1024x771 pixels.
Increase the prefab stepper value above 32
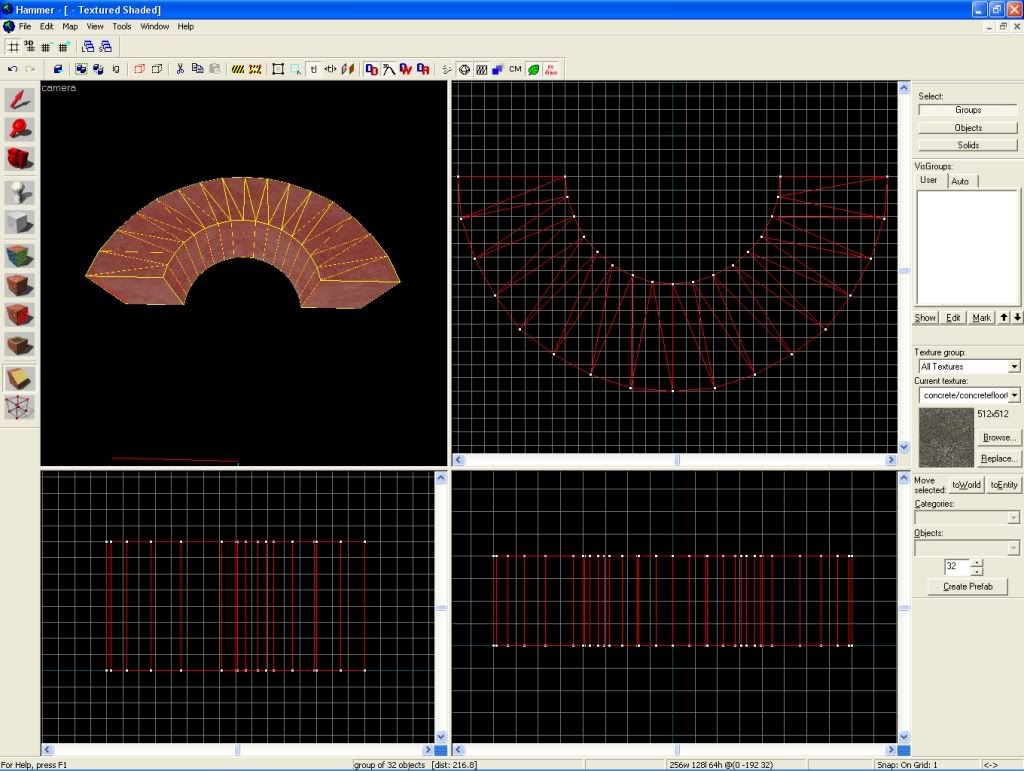pyautogui.click(x=977, y=562)
